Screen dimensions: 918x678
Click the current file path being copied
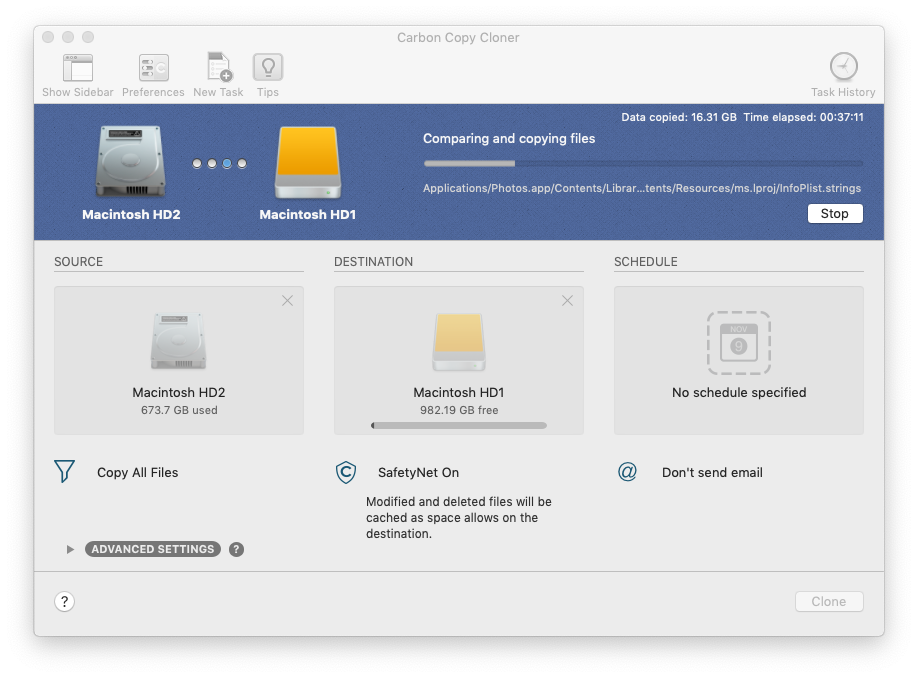coord(642,189)
